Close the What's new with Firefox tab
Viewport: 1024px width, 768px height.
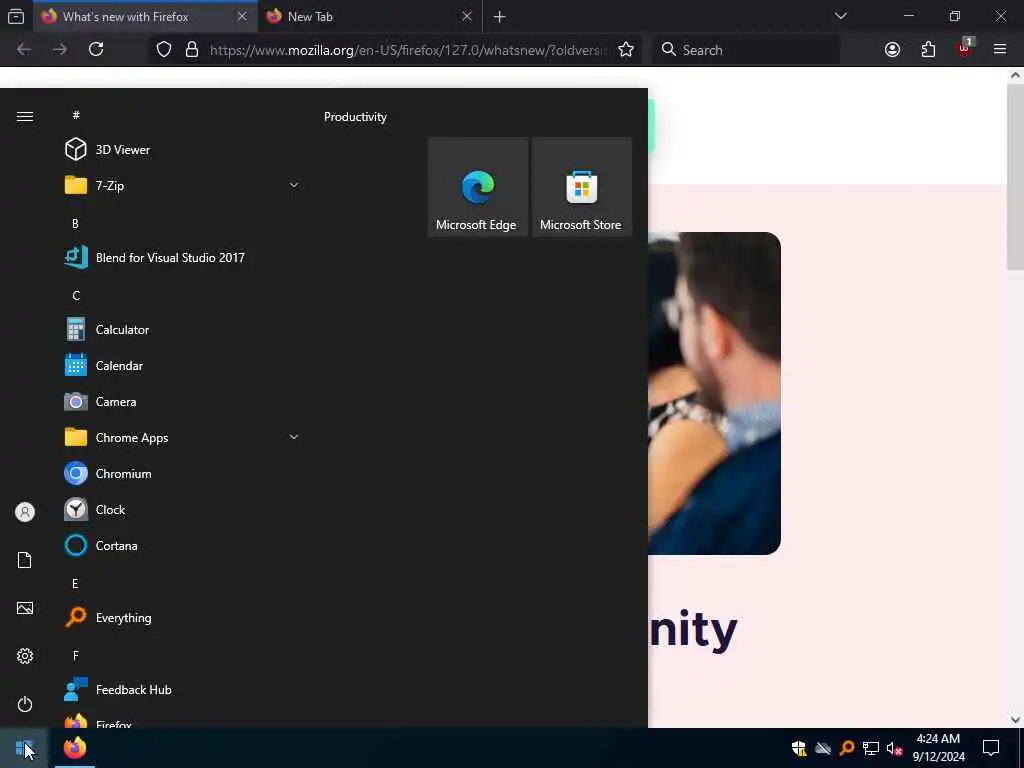[x=242, y=16]
